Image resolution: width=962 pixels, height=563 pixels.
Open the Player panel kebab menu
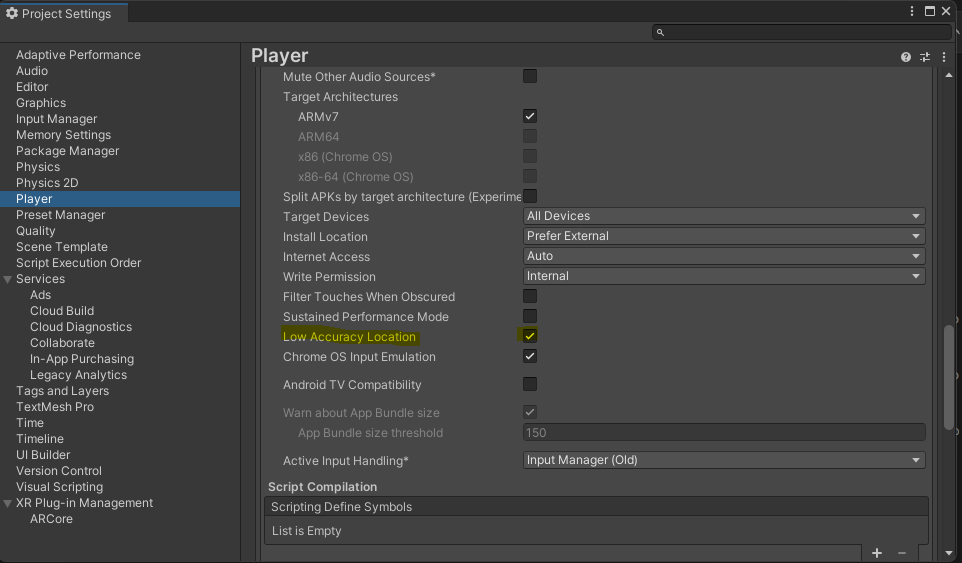(x=944, y=57)
